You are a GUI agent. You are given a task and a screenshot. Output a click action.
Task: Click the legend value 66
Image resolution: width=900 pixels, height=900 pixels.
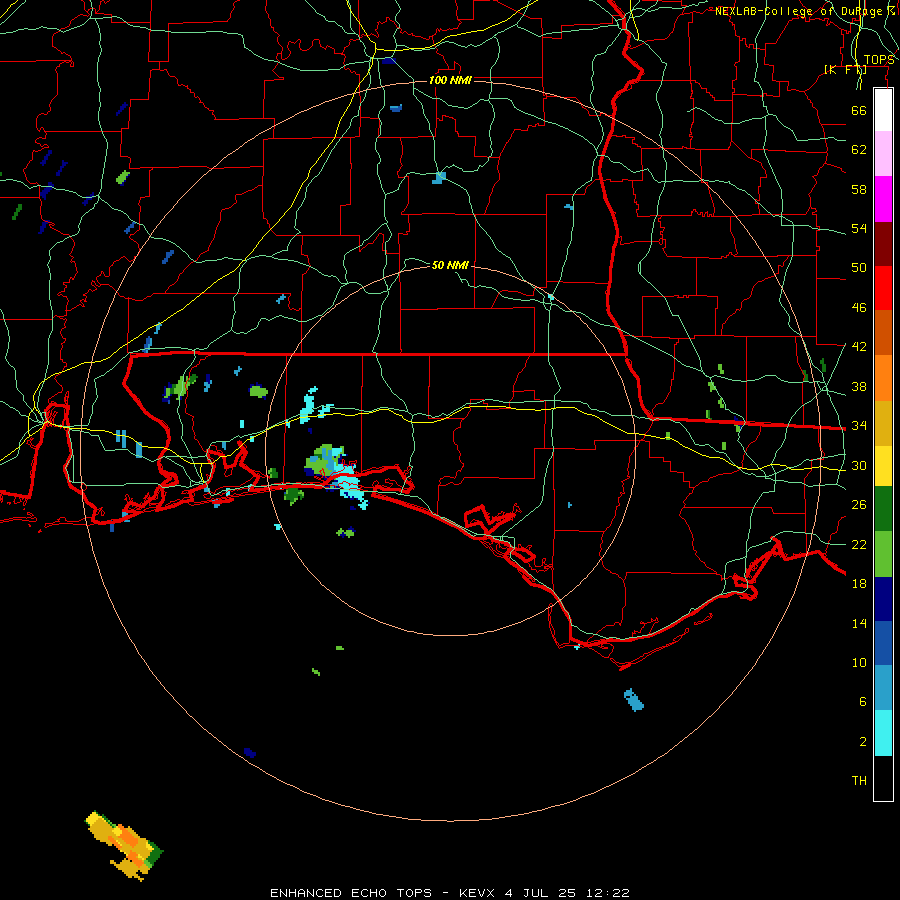coord(859,110)
